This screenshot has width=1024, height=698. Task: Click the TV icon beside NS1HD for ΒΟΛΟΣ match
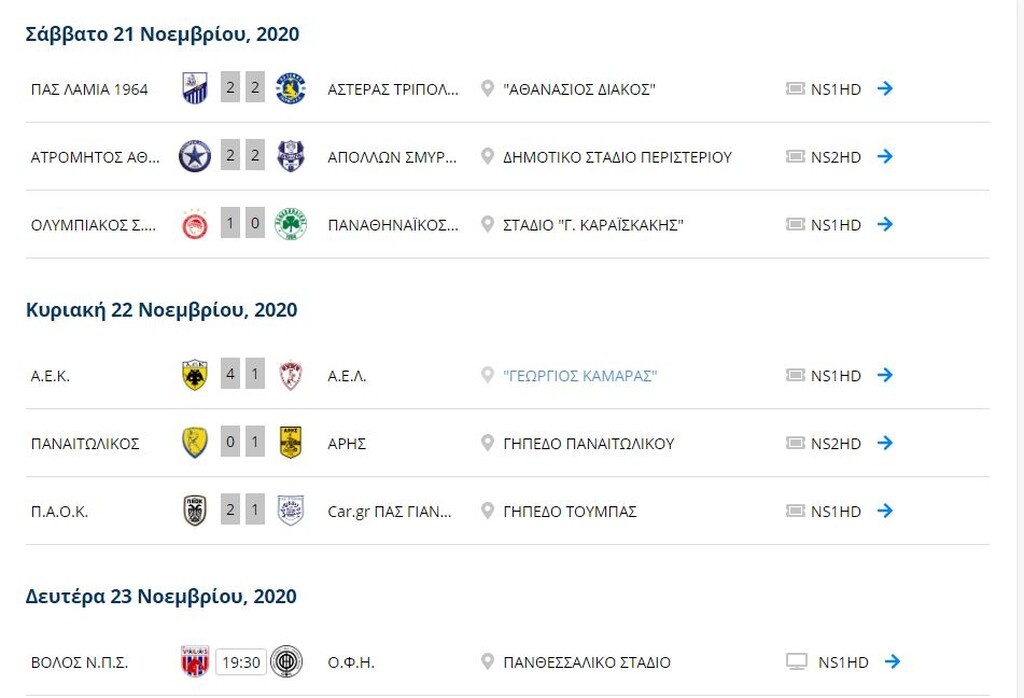coord(797,661)
